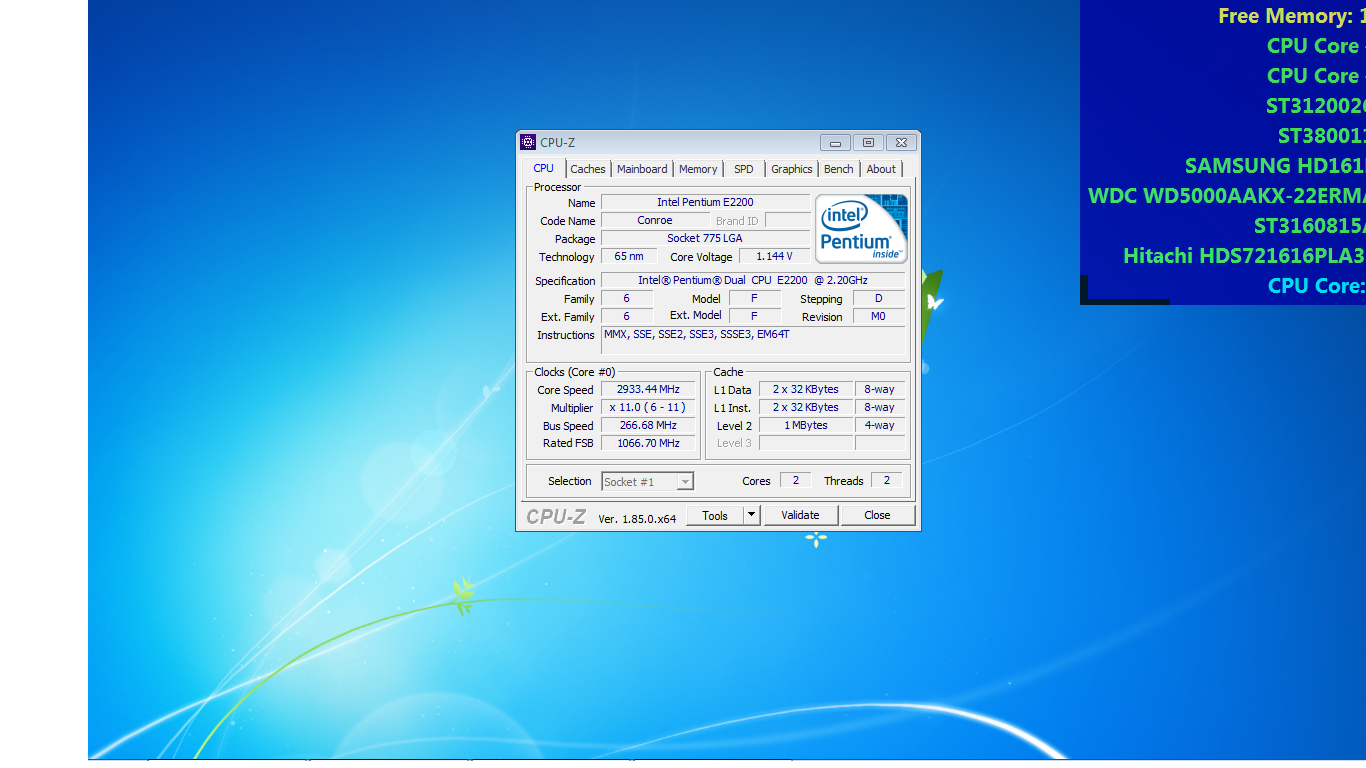Click the SAMSUNG HD161 drive line in the widget
Viewport: 1366px width, 768px height.
(x=1275, y=166)
